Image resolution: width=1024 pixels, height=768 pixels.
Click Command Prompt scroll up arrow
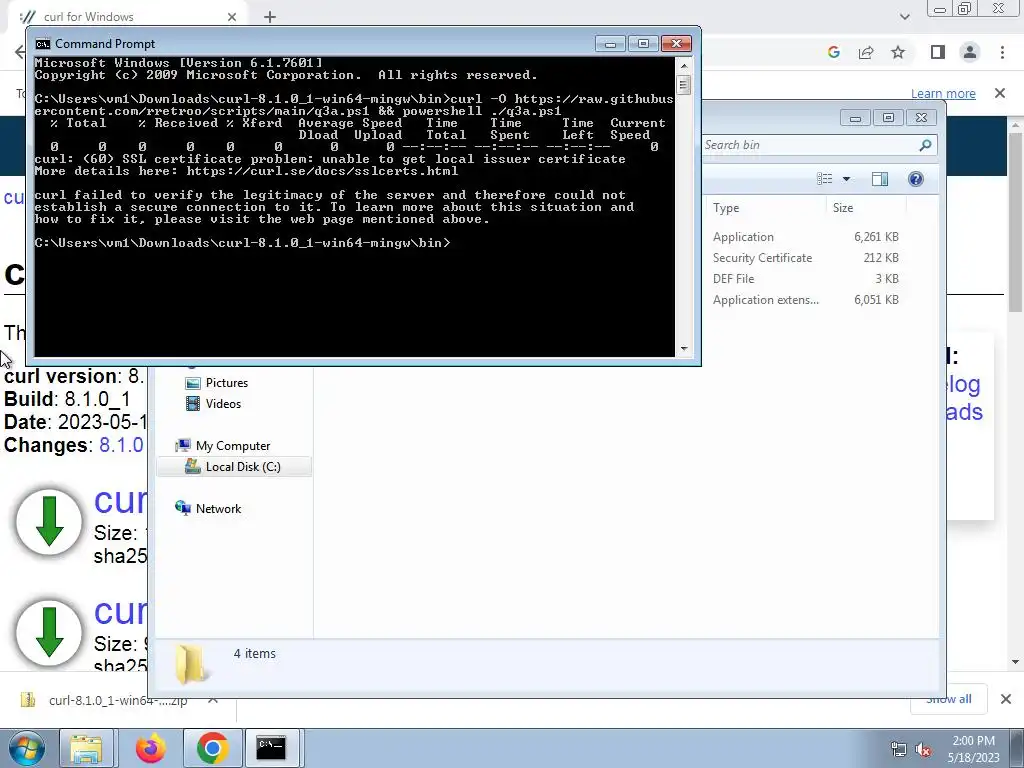pos(684,65)
